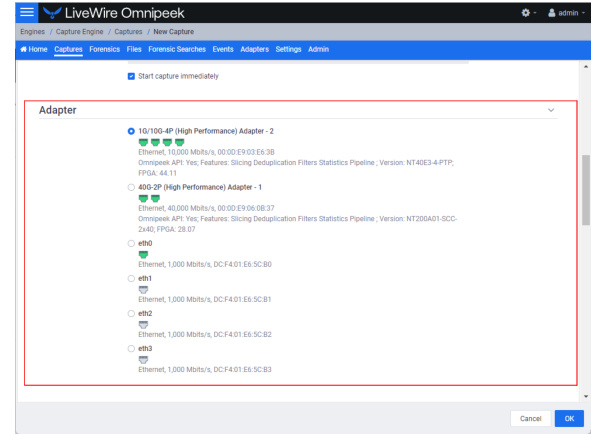Select the eth2 adapter radio
Viewport: 610px width, 435px height.
click(x=131, y=313)
